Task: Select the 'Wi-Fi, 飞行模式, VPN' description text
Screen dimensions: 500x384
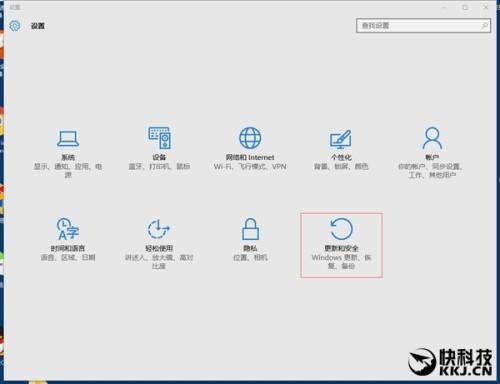Action: (x=250, y=166)
